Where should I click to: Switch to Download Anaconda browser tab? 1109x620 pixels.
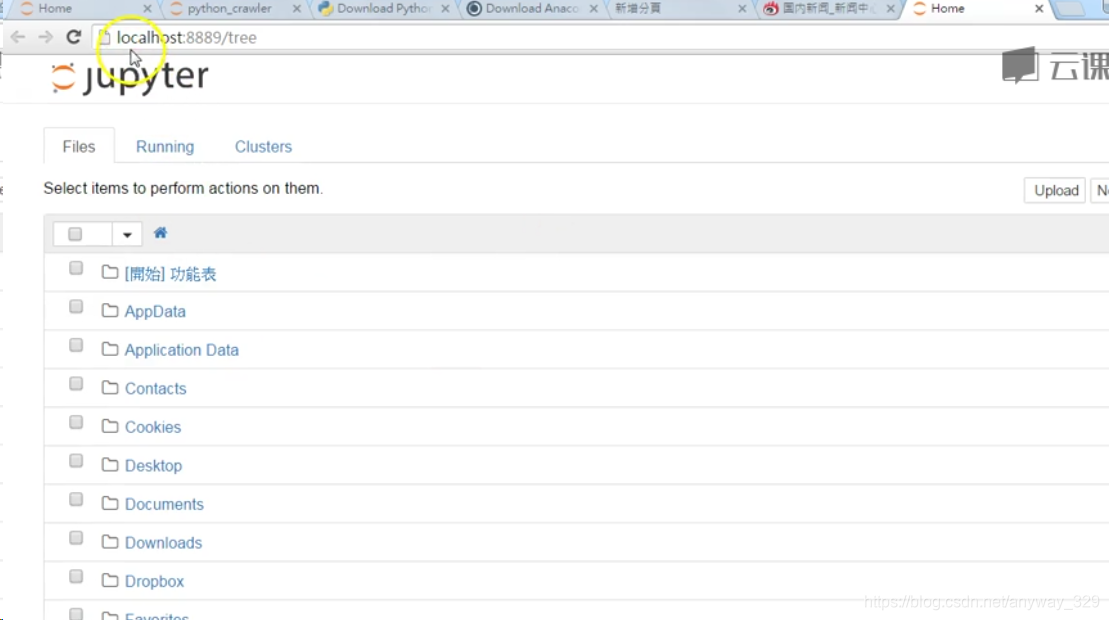click(532, 8)
